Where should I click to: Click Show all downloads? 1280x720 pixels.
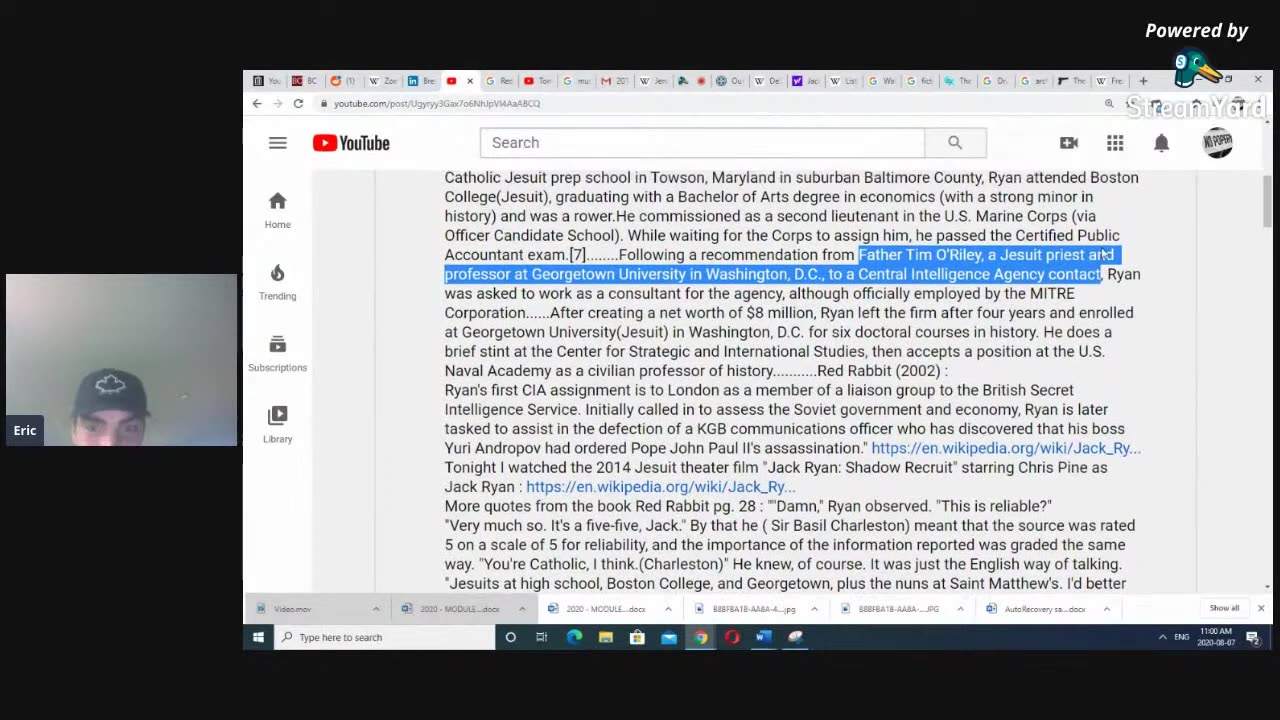pyautogui.click(x=1224, y=608)
